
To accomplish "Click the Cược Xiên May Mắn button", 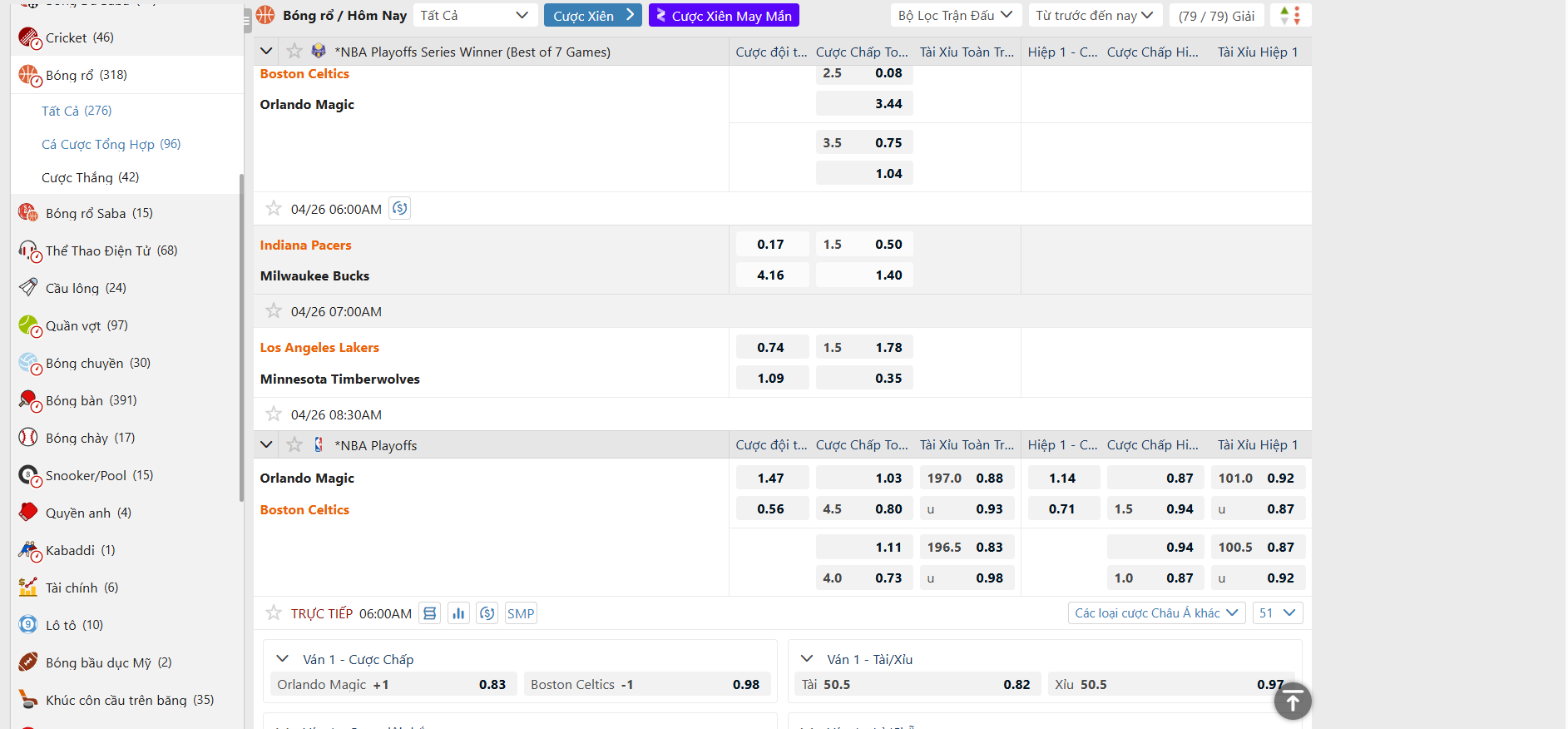I will (x=724, y=15).
